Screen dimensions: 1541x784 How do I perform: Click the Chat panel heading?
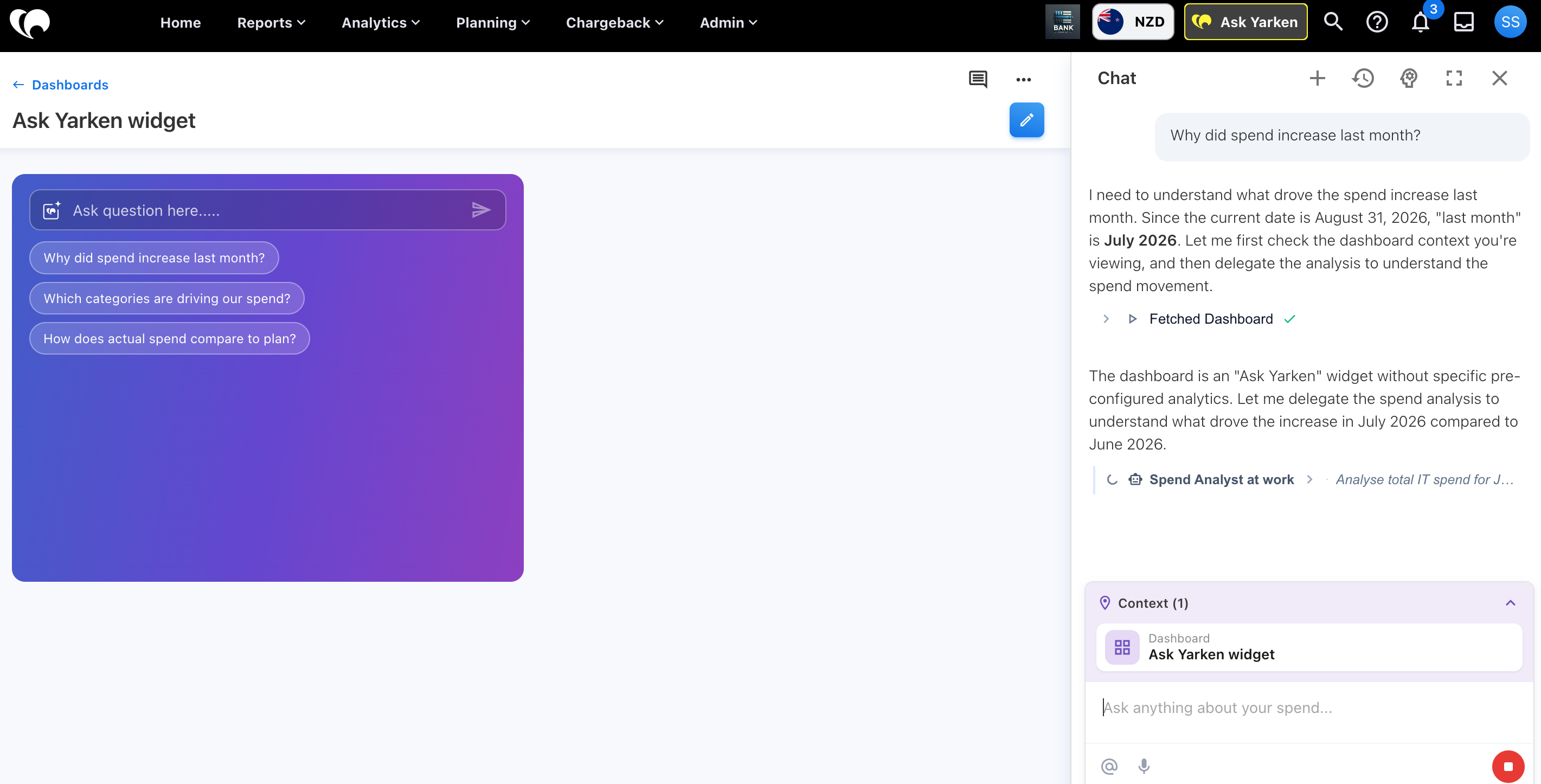coord(1116,78)
